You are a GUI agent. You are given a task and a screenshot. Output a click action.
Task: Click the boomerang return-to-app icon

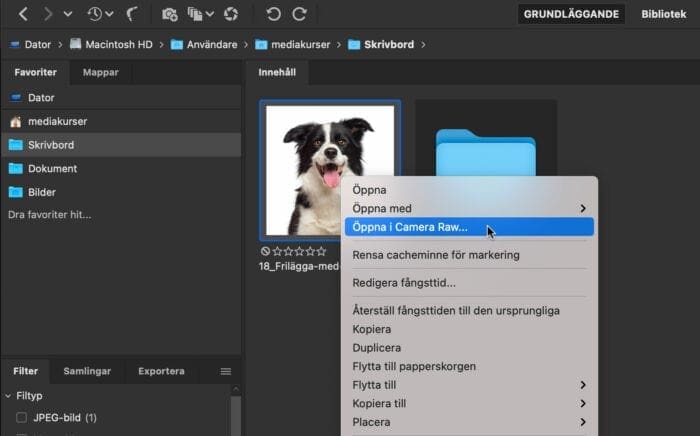pyautogui.click(x=132, y=14)
